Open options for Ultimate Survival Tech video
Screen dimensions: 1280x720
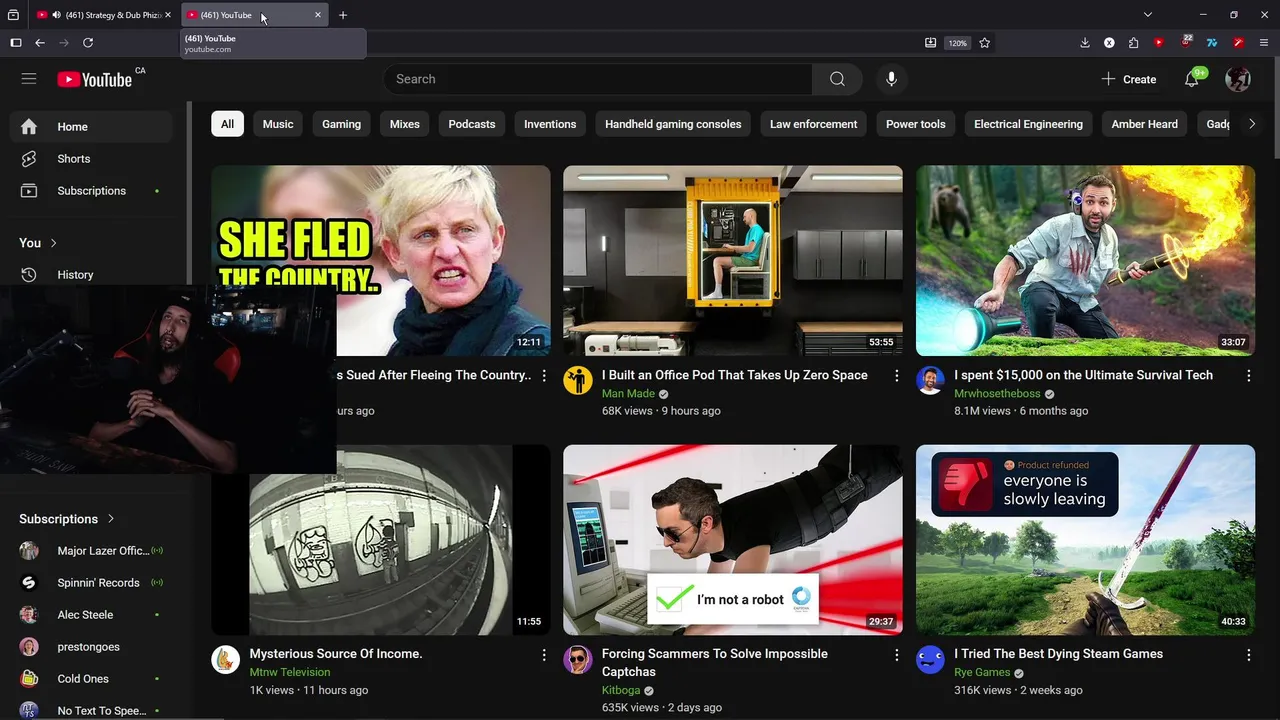click(1248, 376)
